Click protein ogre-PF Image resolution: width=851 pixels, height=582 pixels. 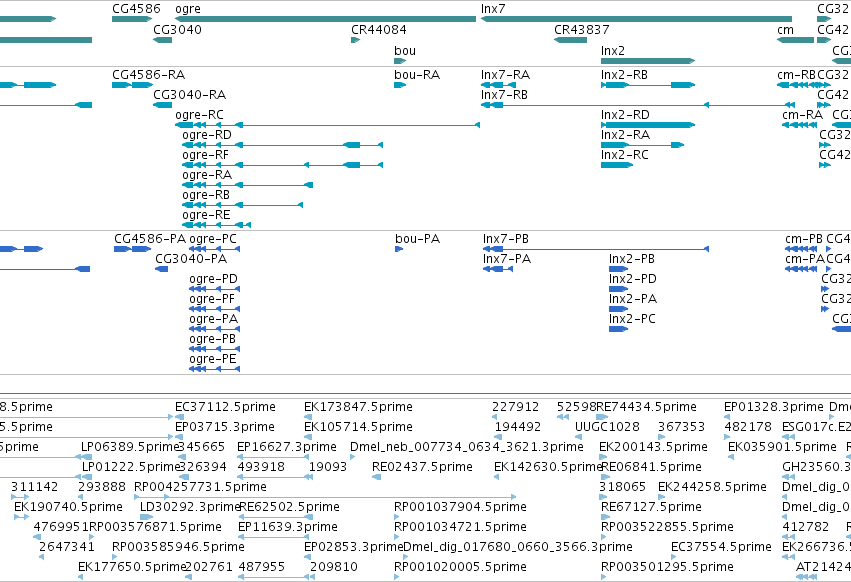[x=214, y=309]
